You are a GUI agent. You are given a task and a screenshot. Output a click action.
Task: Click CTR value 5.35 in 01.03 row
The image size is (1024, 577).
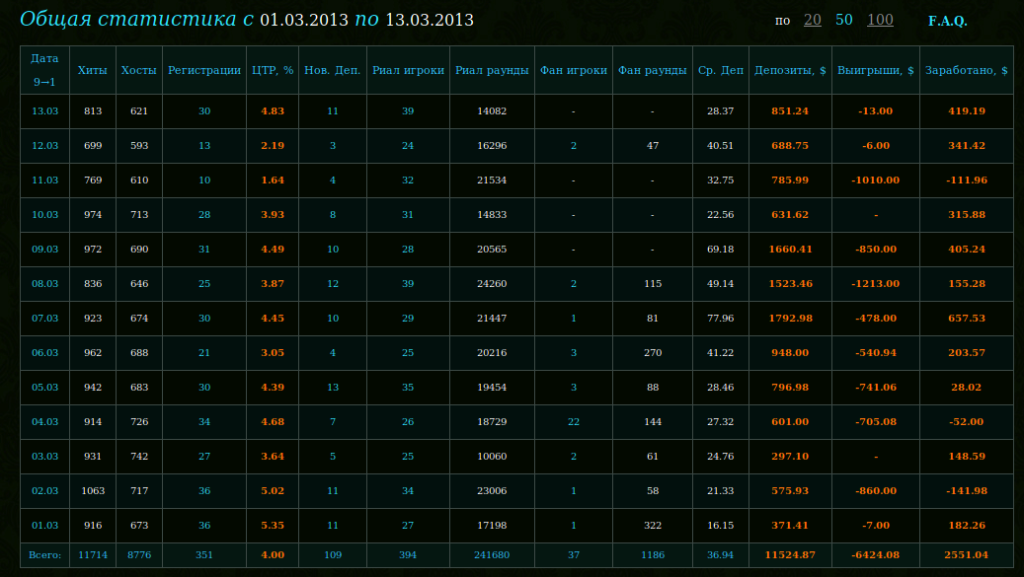pyautogui.click(x=272, y=525)
